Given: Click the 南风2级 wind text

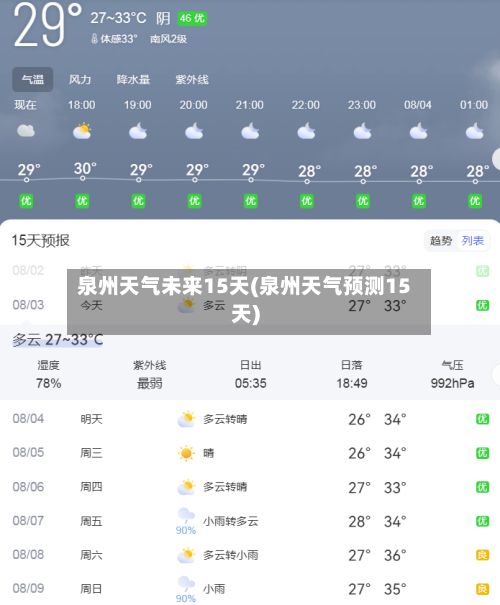Looking at the screenshot, I should tap(169, 39).
